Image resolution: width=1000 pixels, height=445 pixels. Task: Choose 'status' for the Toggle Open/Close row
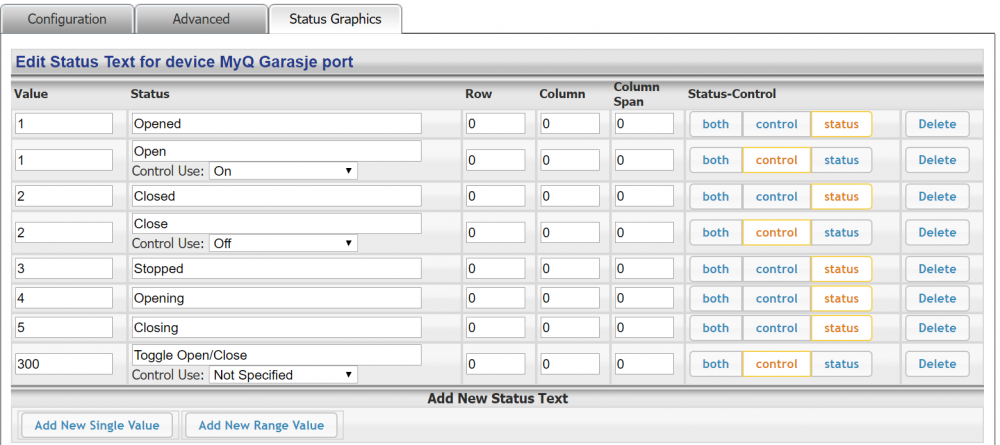pyautogui.click(x=841, y=364)
